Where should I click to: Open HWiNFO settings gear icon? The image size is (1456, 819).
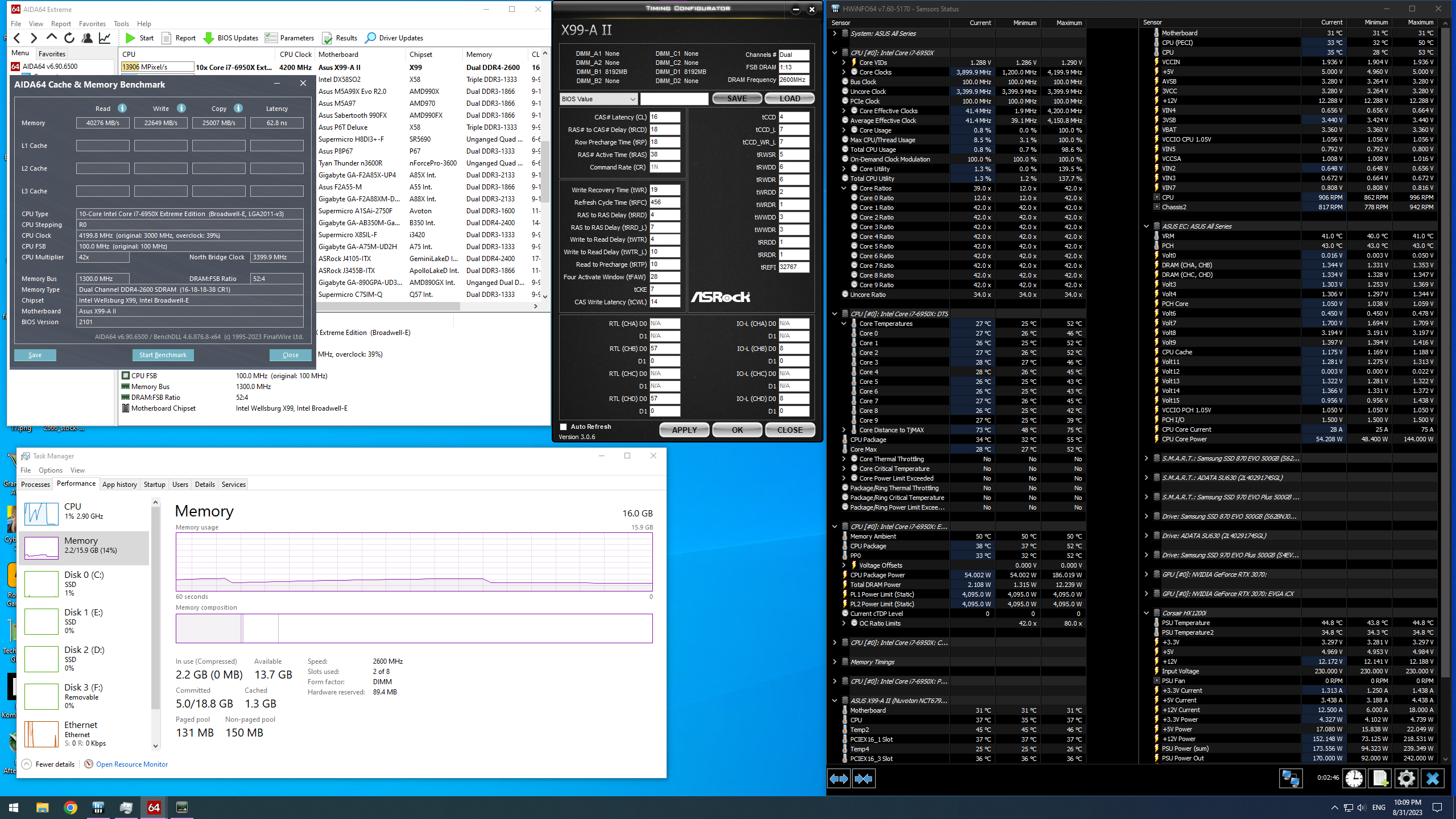click(1406, 778)
